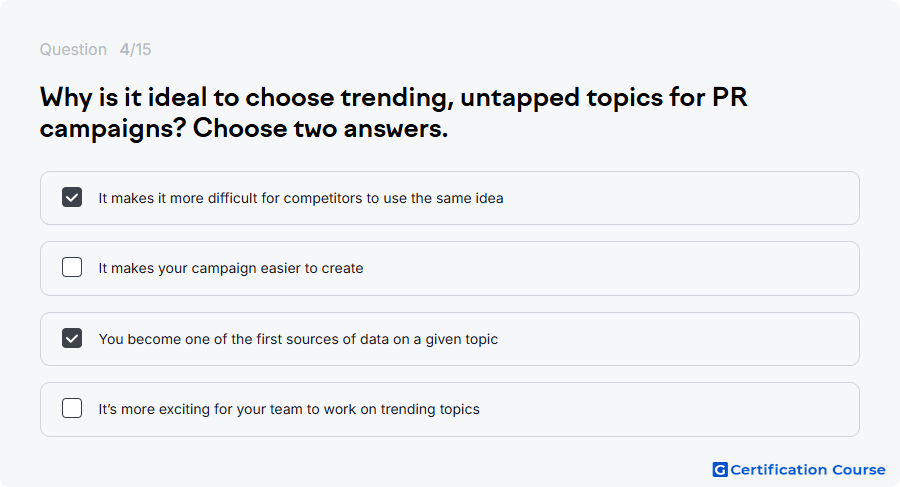Select the "It makes your campaign easier" answer text
Viewport: 900px width, 487px height.
pos(231,268)
